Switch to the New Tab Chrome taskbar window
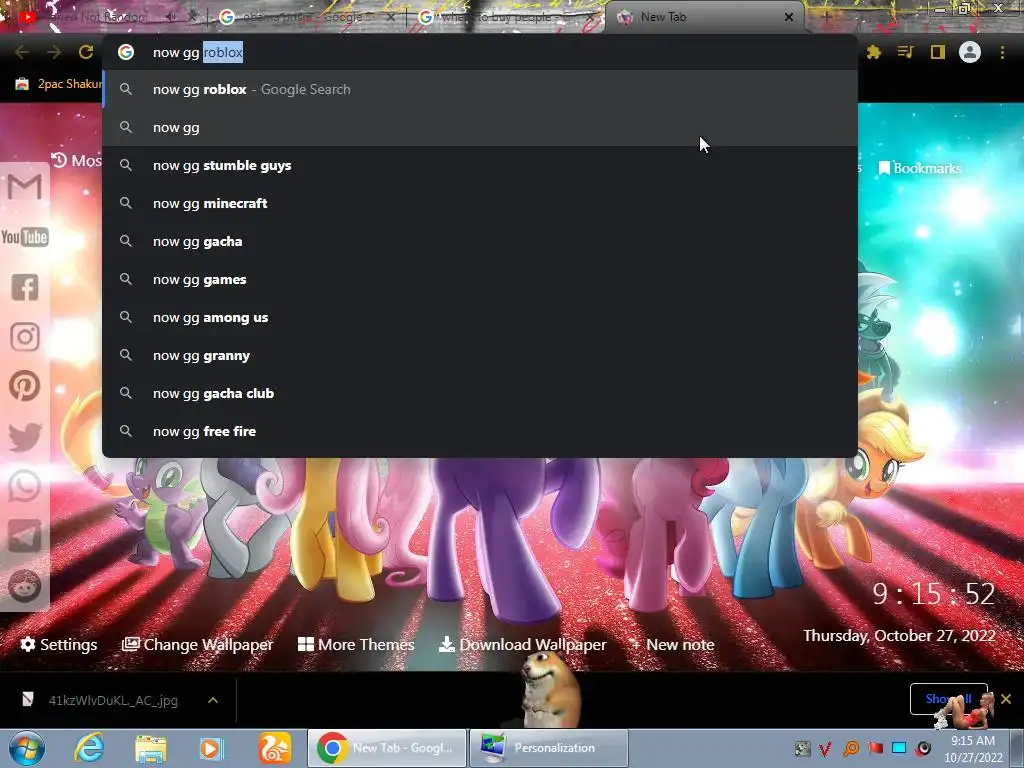 (387, 748)
